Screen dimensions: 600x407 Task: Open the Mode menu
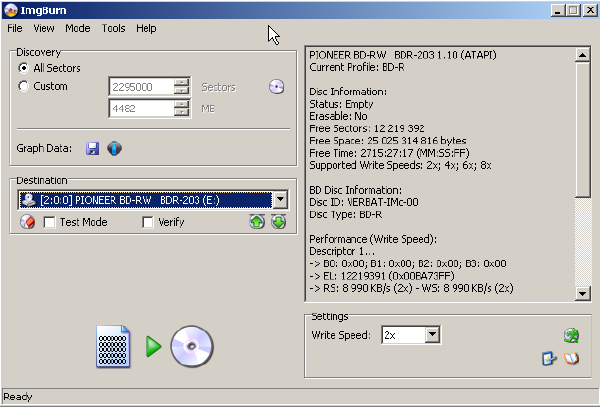pyautogui.click(x=78, y=28)
